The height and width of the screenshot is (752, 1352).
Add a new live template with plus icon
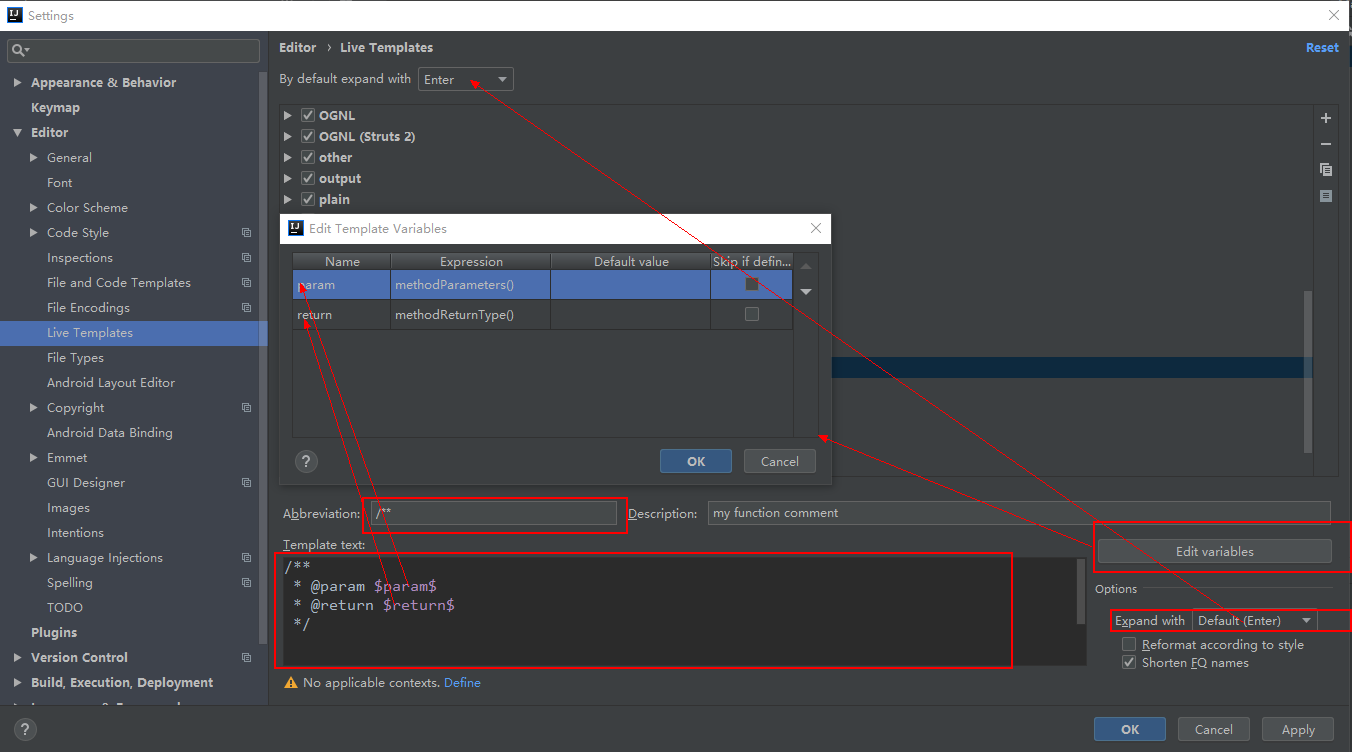pos(1326,118)
